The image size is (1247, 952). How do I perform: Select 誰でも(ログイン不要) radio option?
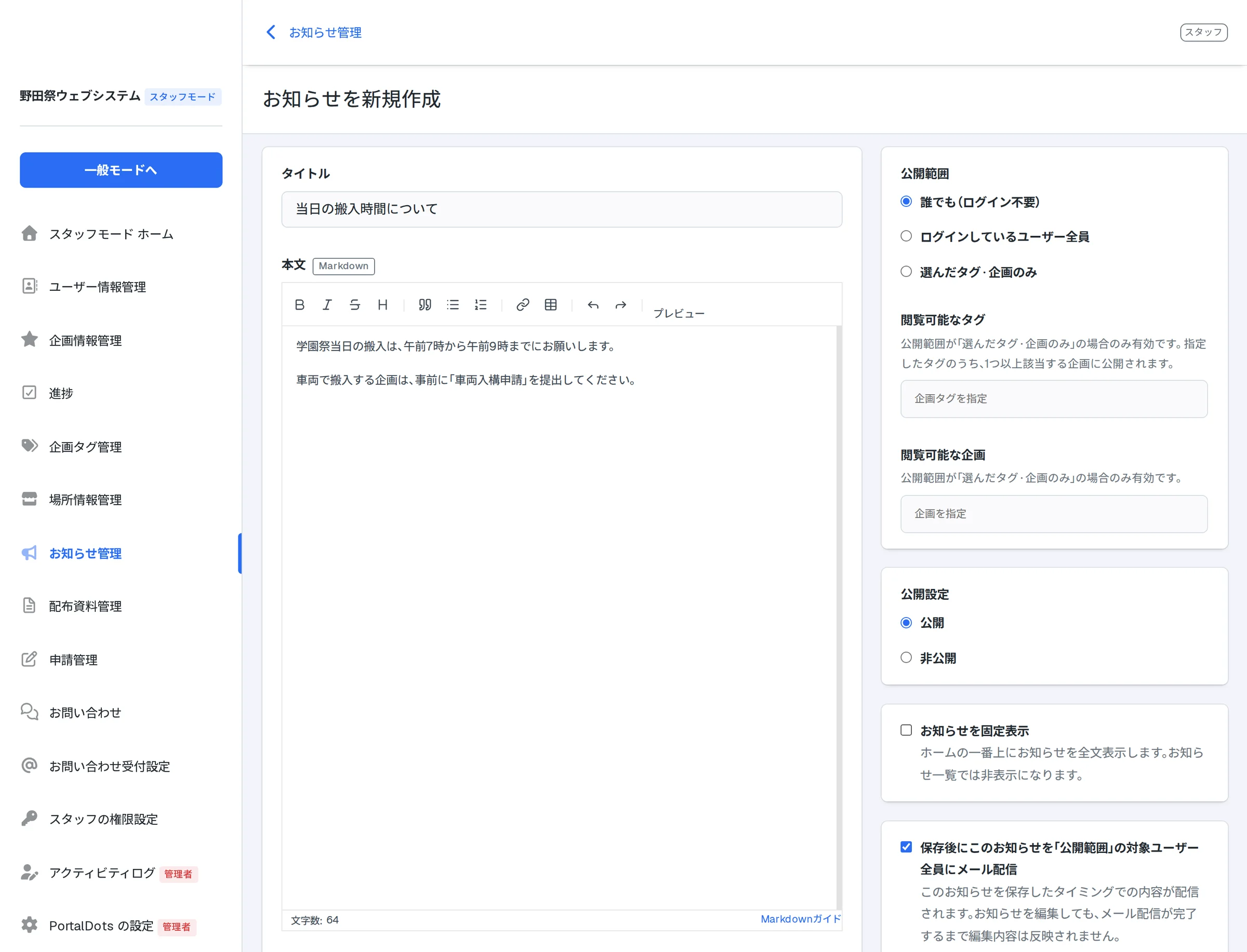click(x=906, y=202)
